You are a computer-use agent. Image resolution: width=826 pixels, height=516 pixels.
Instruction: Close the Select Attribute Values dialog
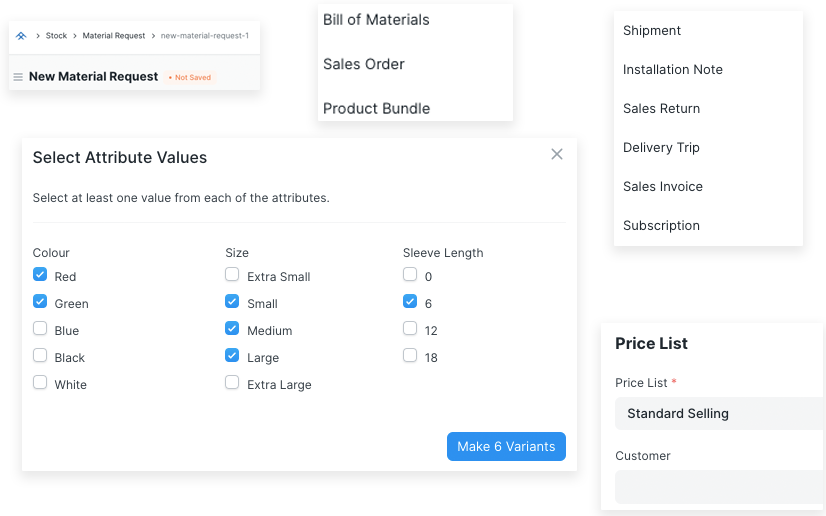[x=557, y=154]
